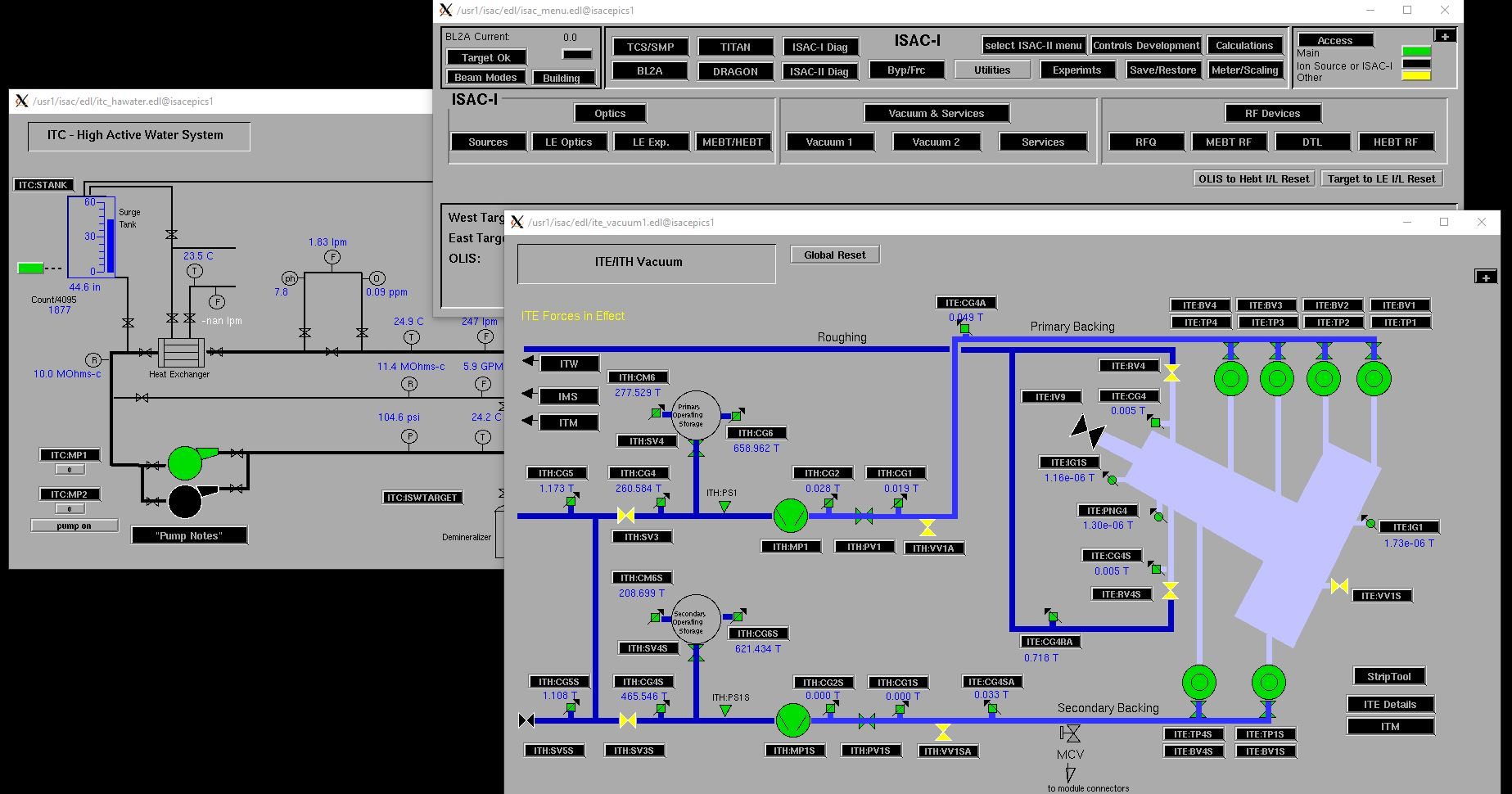1512x794 pixels.
Task: Click the ITH:VV1A yellow valve icon
Action: (928, 527)
